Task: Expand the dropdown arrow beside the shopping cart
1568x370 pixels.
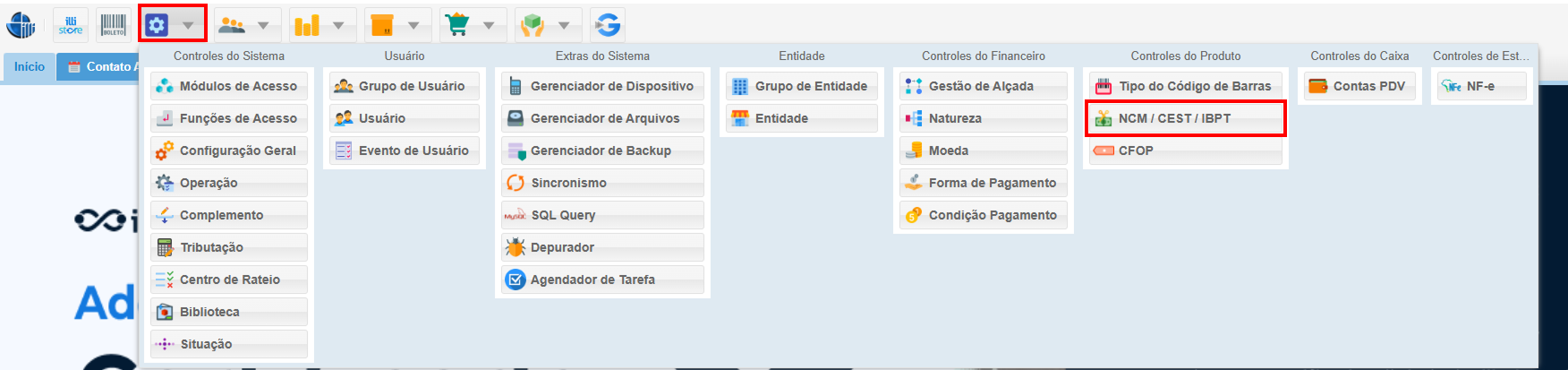Action: [489, 25]
